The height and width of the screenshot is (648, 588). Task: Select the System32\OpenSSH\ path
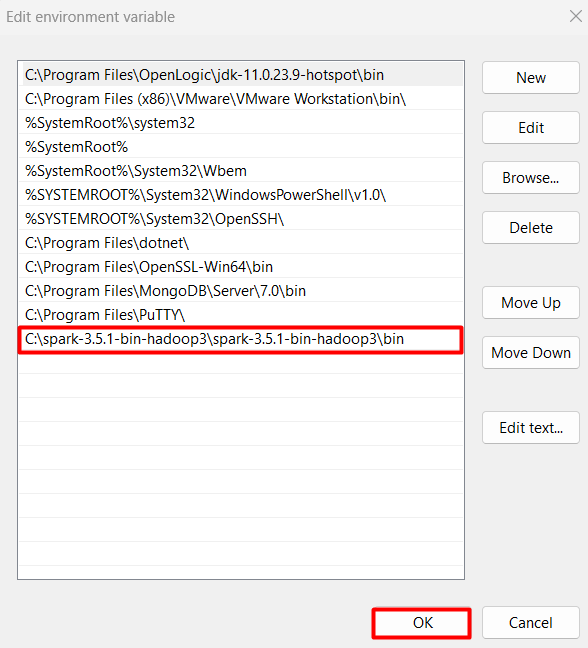(241, 219)
